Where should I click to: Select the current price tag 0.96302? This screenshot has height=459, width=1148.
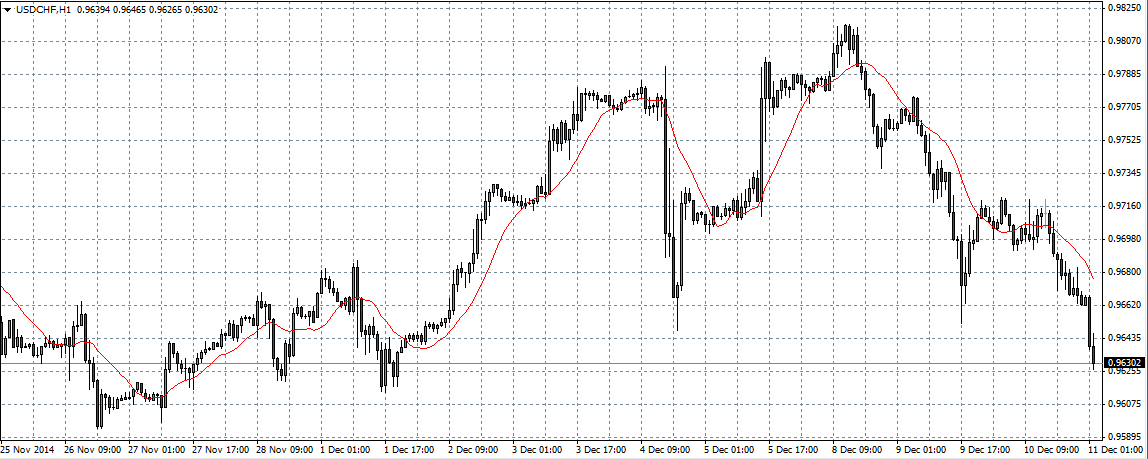[1125, 363]
